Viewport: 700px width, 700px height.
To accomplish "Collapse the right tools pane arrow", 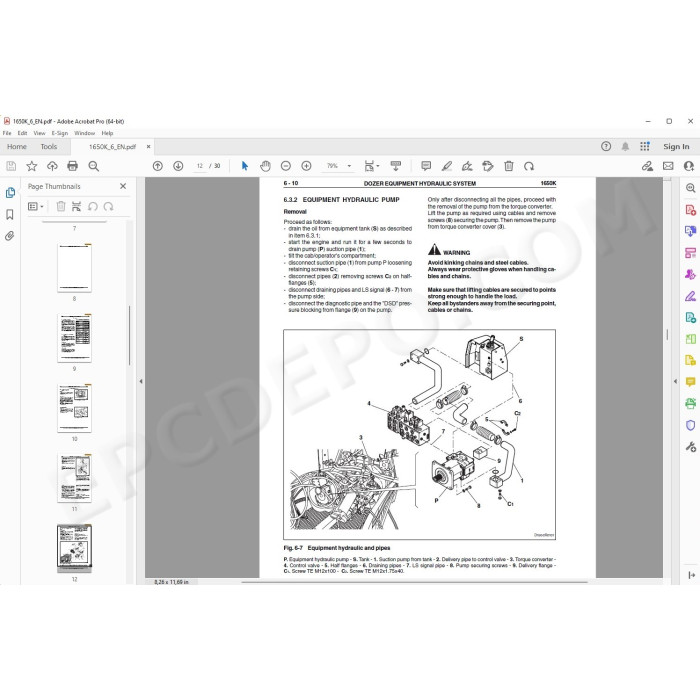I will point(675,381).
